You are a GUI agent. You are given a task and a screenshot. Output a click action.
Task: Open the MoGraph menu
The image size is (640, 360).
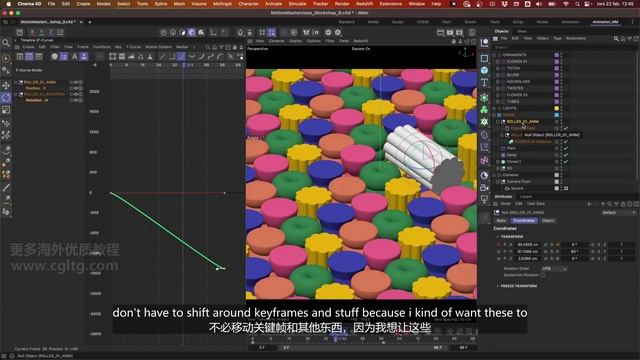click(222, 4)
